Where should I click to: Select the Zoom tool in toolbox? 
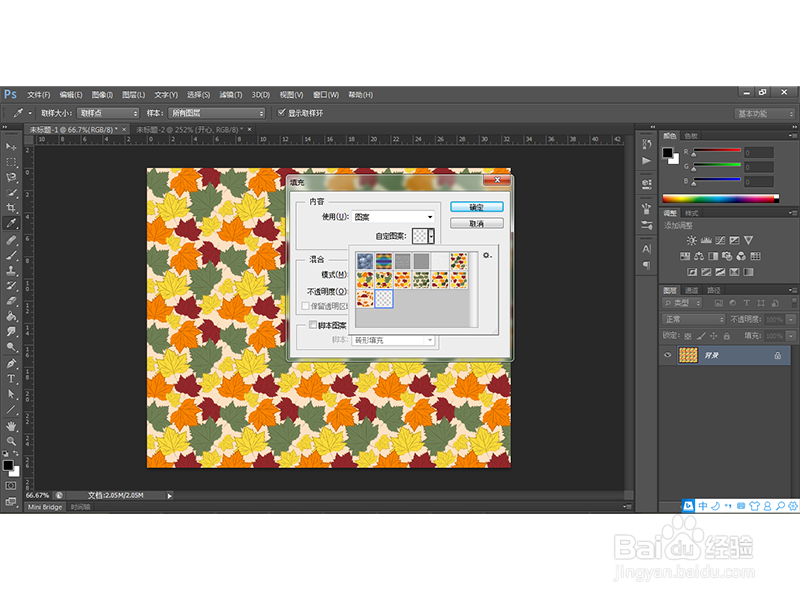click(11, 441)
